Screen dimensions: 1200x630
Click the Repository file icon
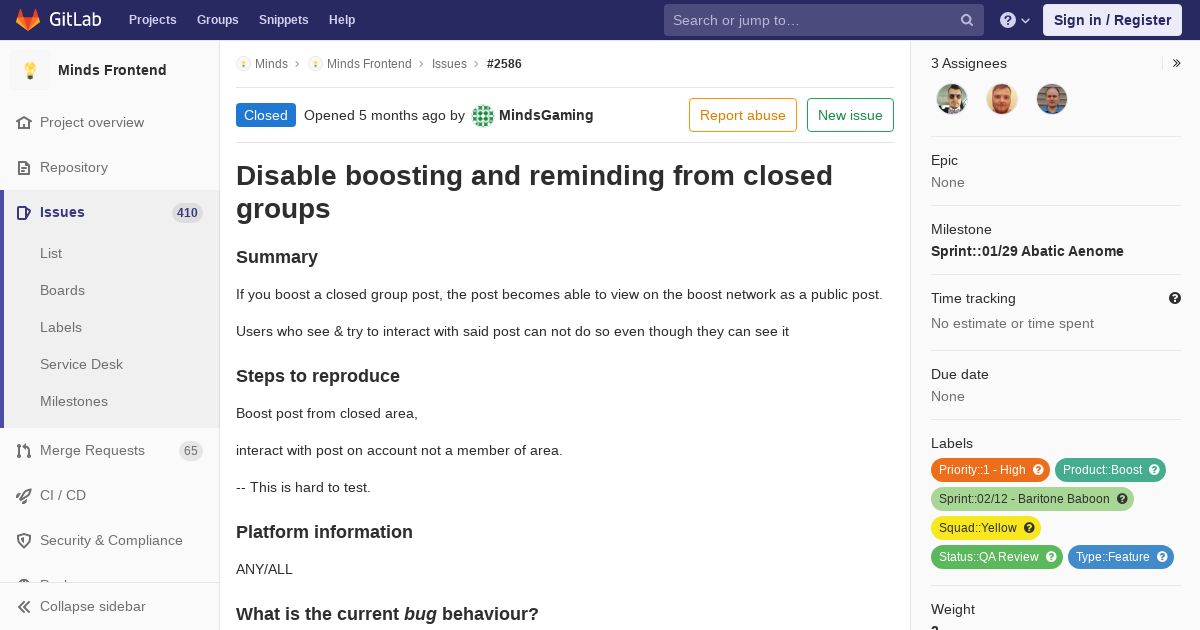tap(24, 167)
